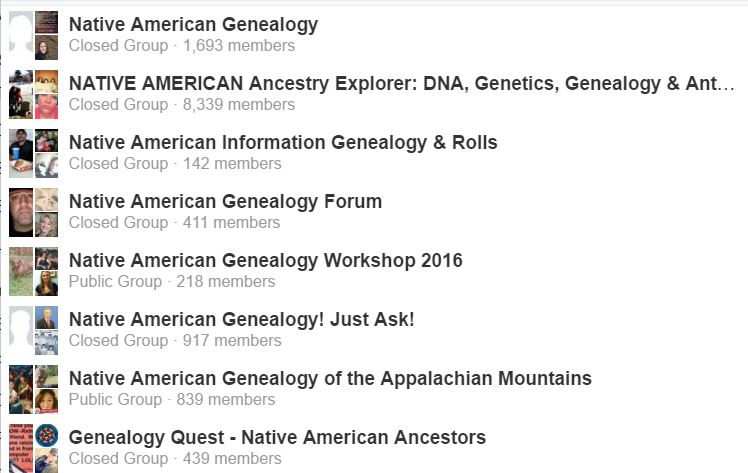Open NATIVE AMERICAN Ancestry Explorer group link
This screenshot has height=473, width=748.
pyautogui.click(x=400, y=84)
